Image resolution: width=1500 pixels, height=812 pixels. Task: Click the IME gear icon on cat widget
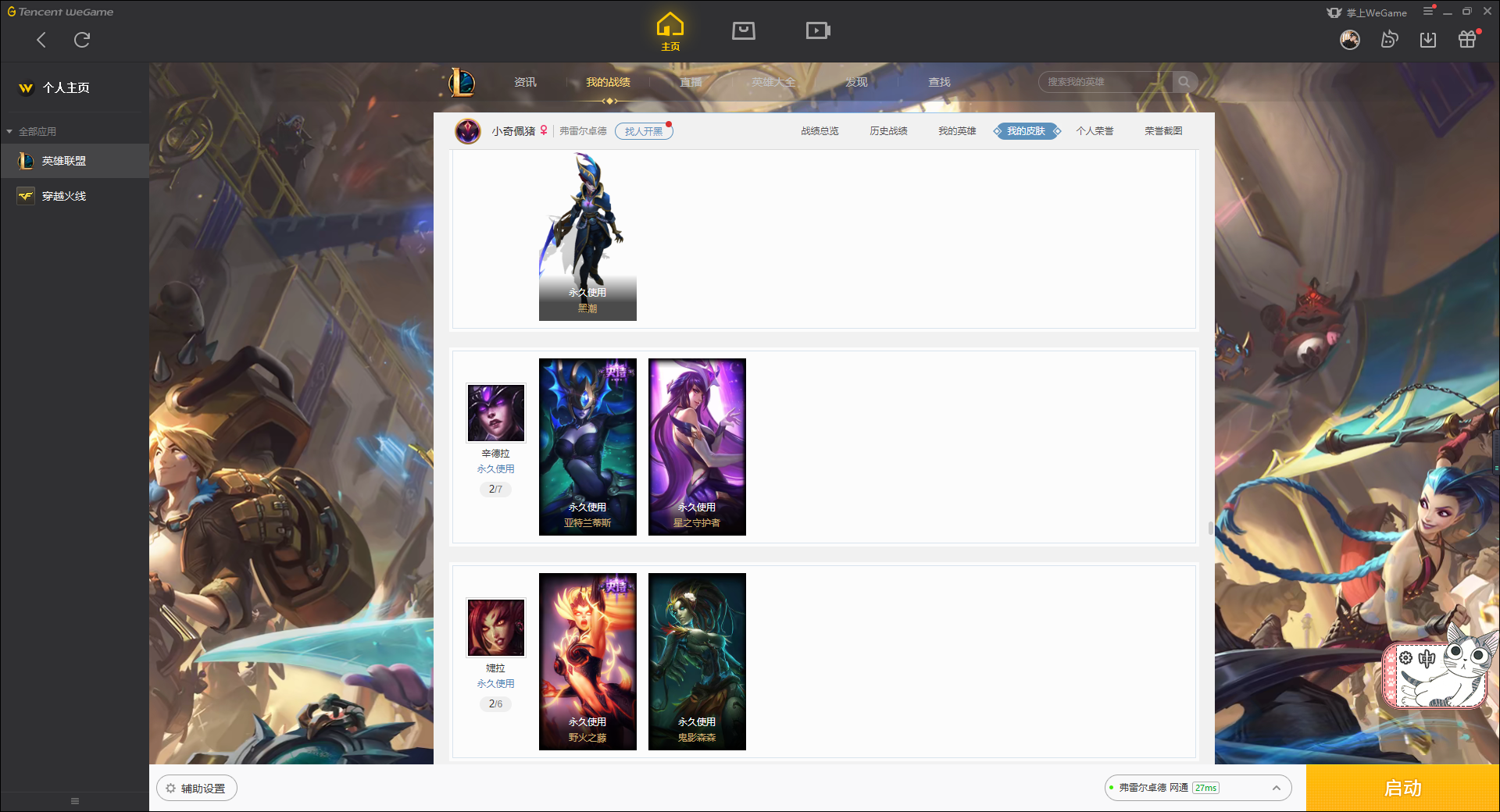1405,658
